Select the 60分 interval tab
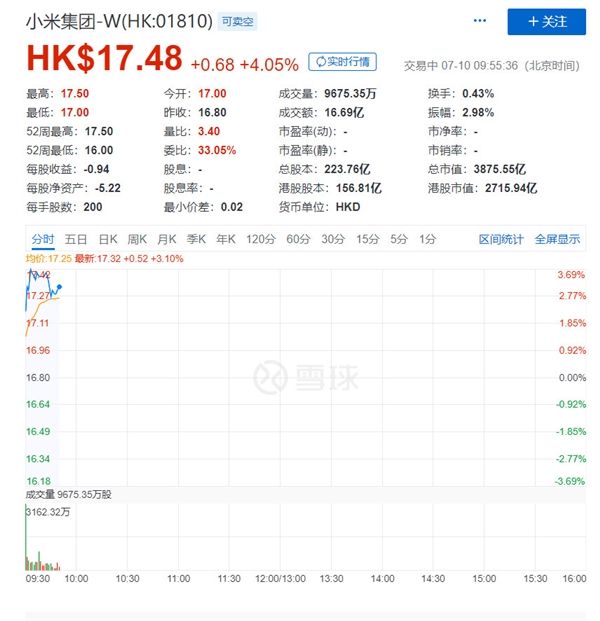The image size is (600, 621). pos(298,239)
